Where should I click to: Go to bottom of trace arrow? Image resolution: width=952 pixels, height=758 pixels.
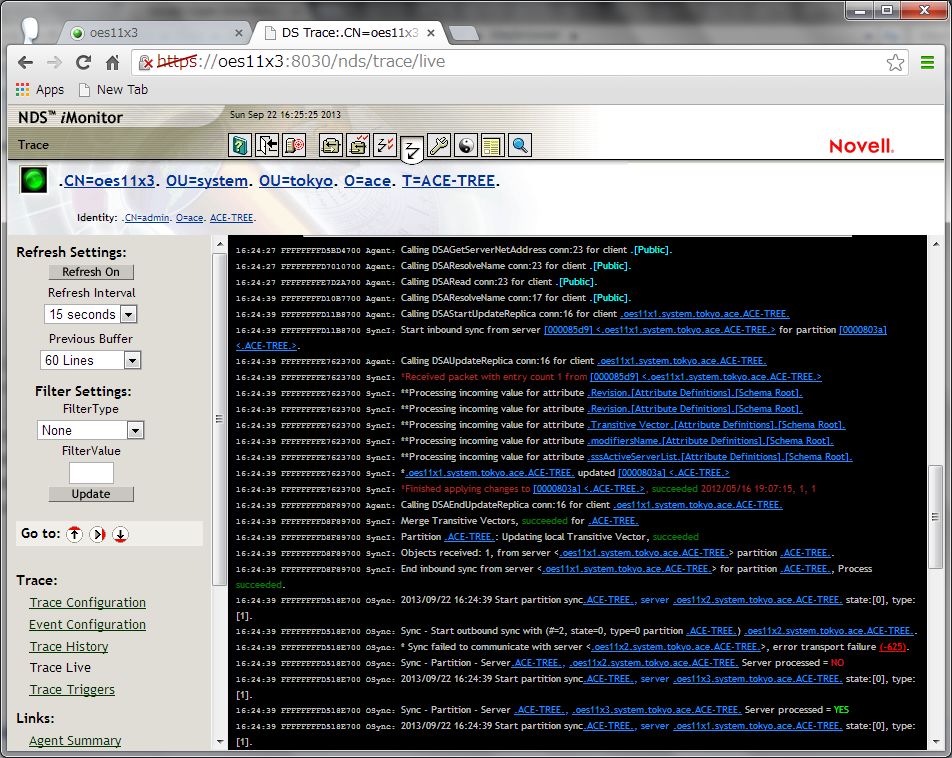pyautogui.click(x=120, y=534)
